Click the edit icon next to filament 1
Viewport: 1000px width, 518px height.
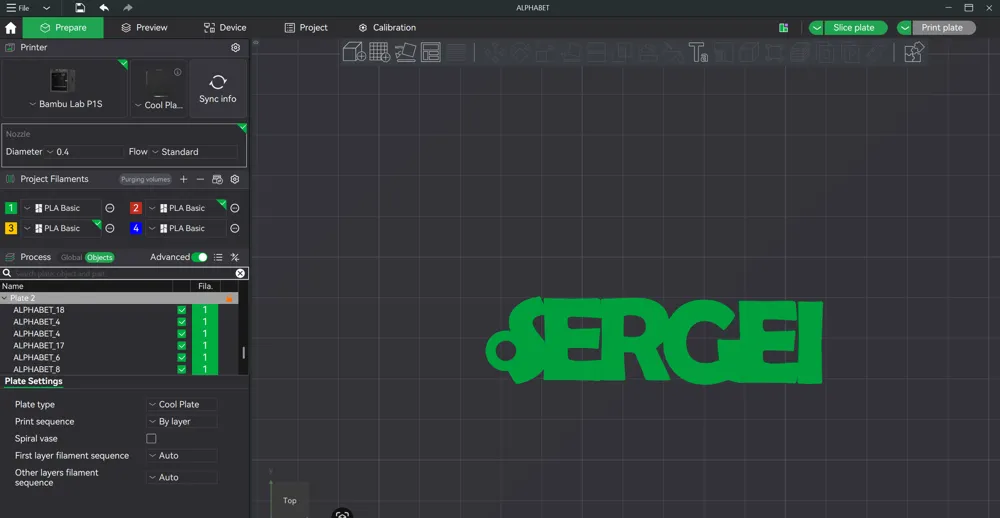[110, 208]
